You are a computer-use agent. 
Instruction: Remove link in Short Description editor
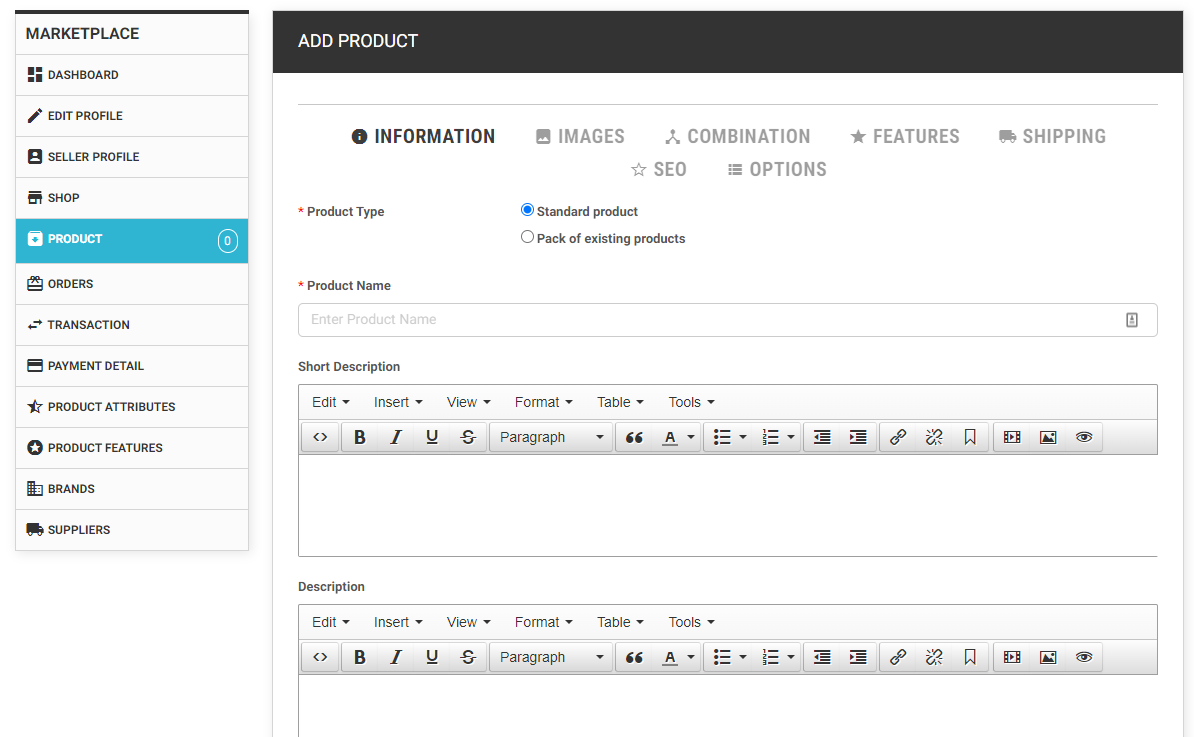pyautogui.click(x=934, y=437)
